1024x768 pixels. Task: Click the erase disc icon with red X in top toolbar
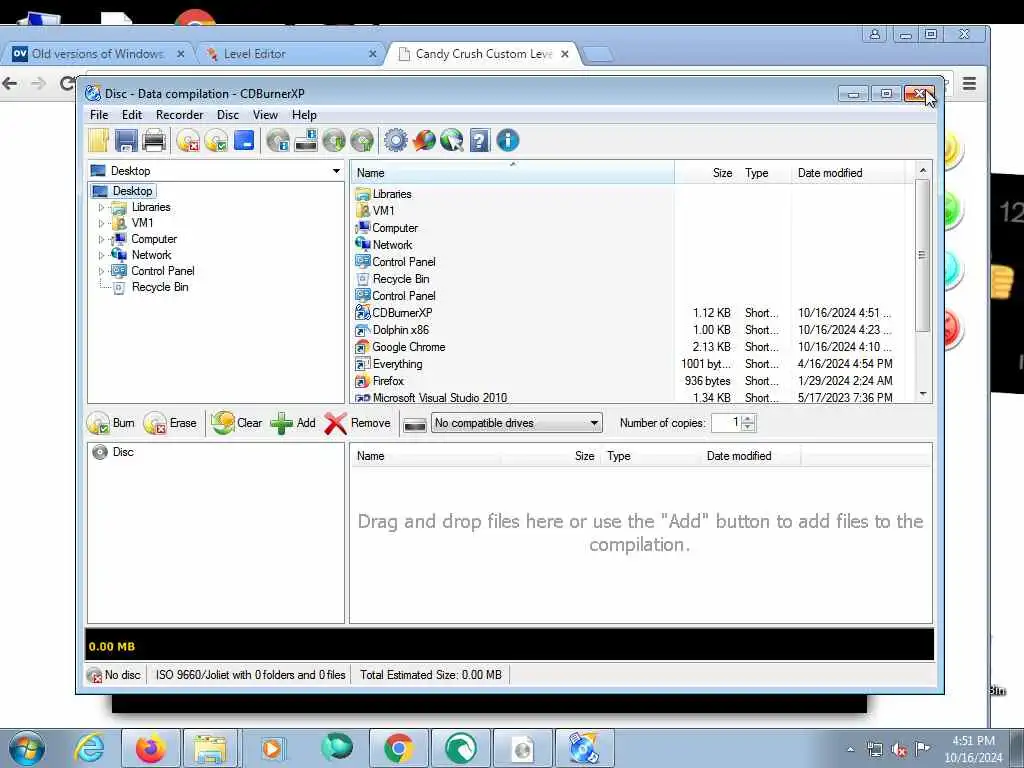tap(188, 140)
